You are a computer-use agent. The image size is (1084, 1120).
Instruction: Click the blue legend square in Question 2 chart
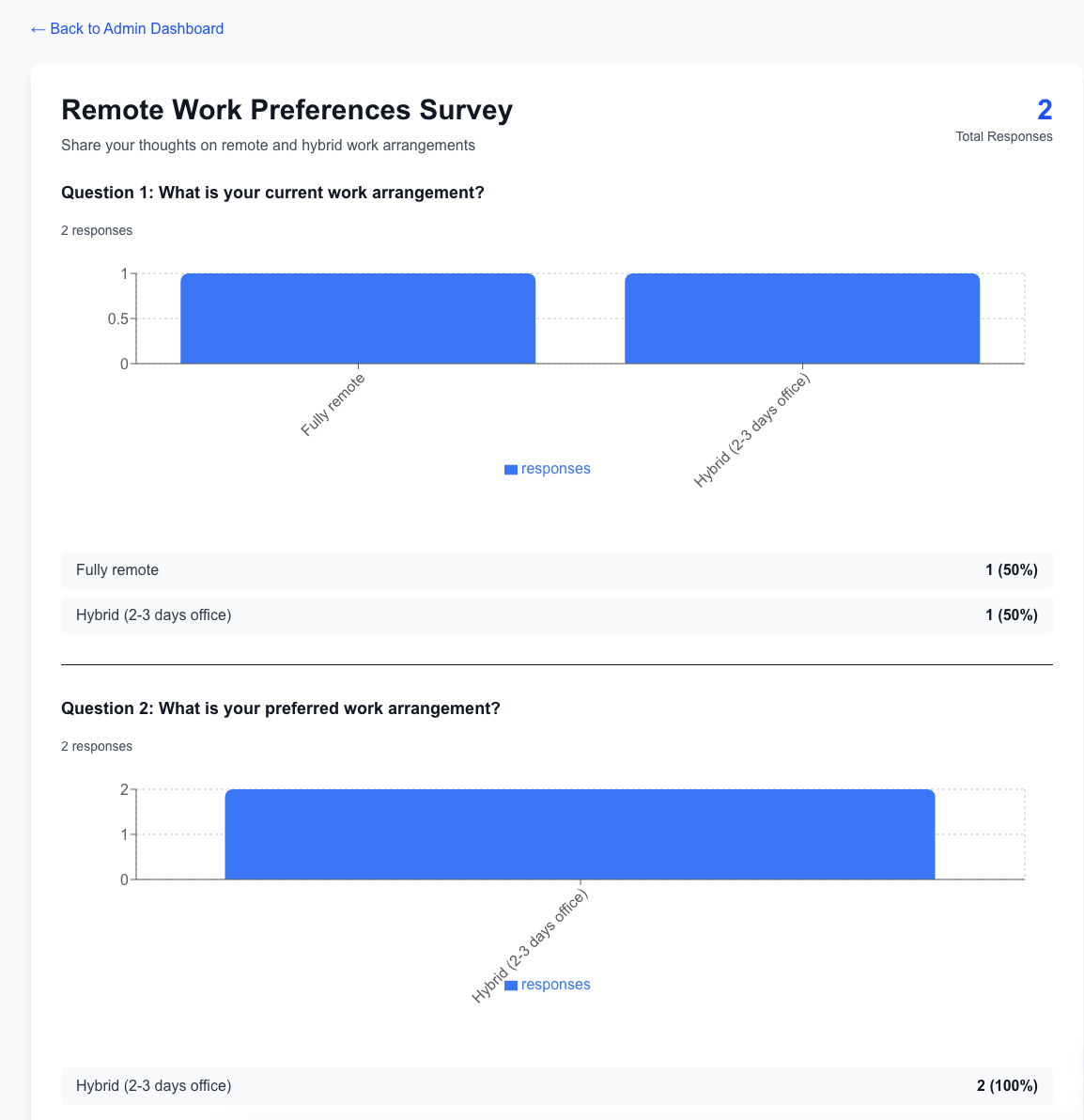[511, 986]
